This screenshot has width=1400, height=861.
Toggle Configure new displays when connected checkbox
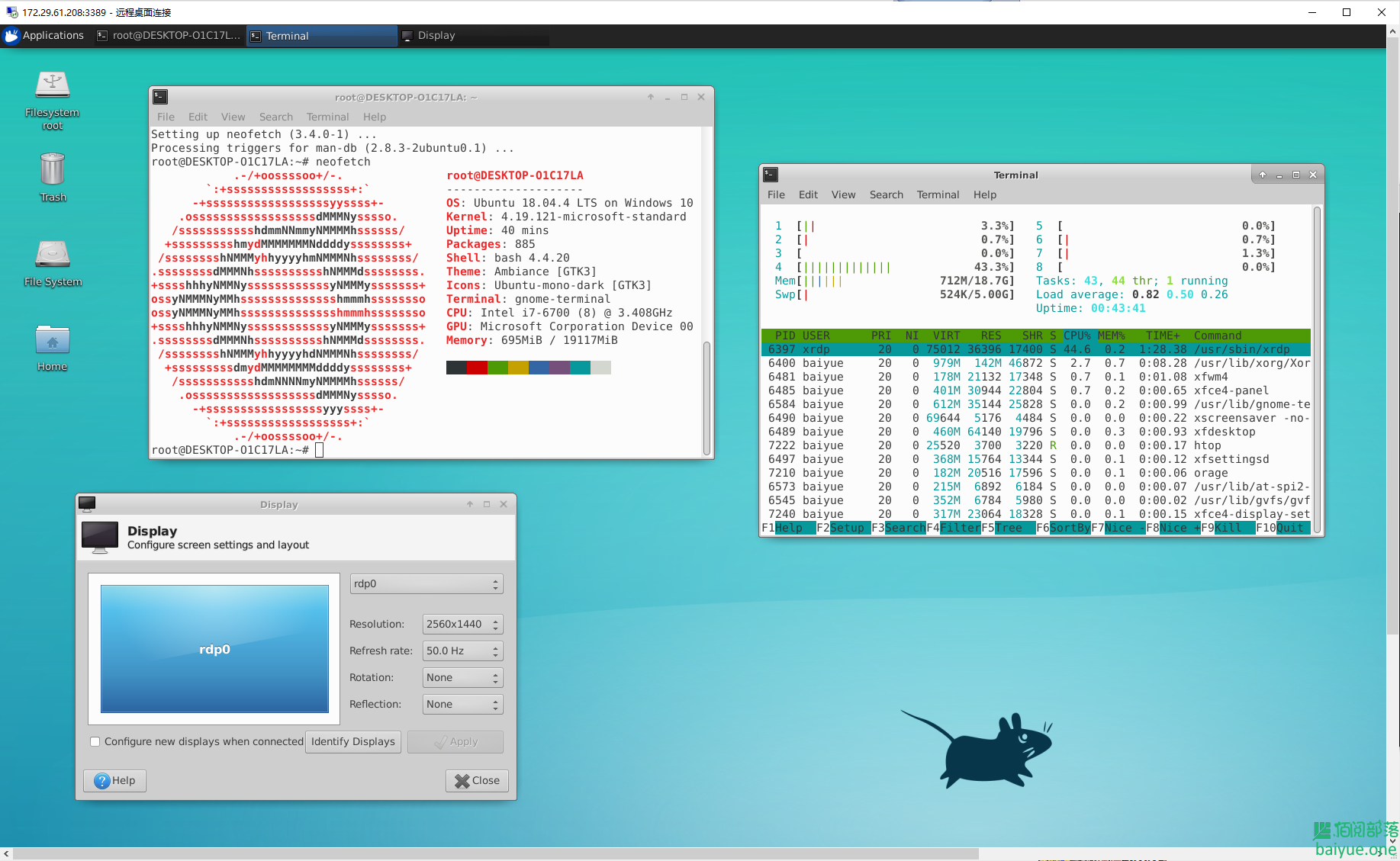click(x=95, y=741)
